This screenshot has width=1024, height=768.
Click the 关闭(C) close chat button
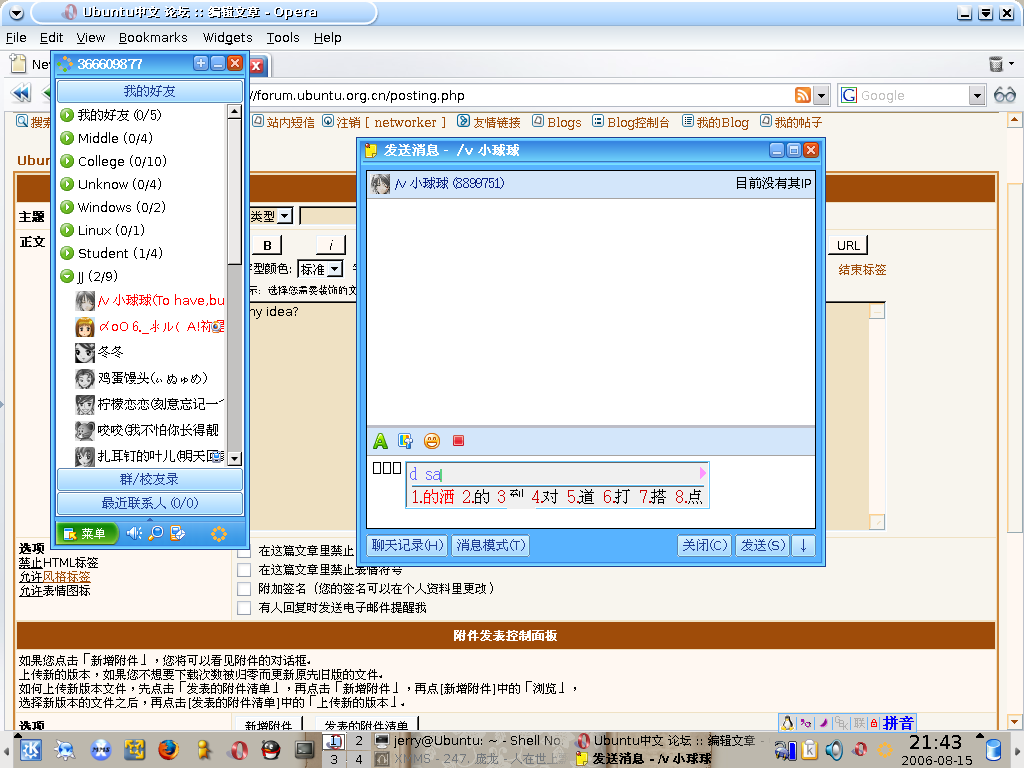tap(705, 545)
